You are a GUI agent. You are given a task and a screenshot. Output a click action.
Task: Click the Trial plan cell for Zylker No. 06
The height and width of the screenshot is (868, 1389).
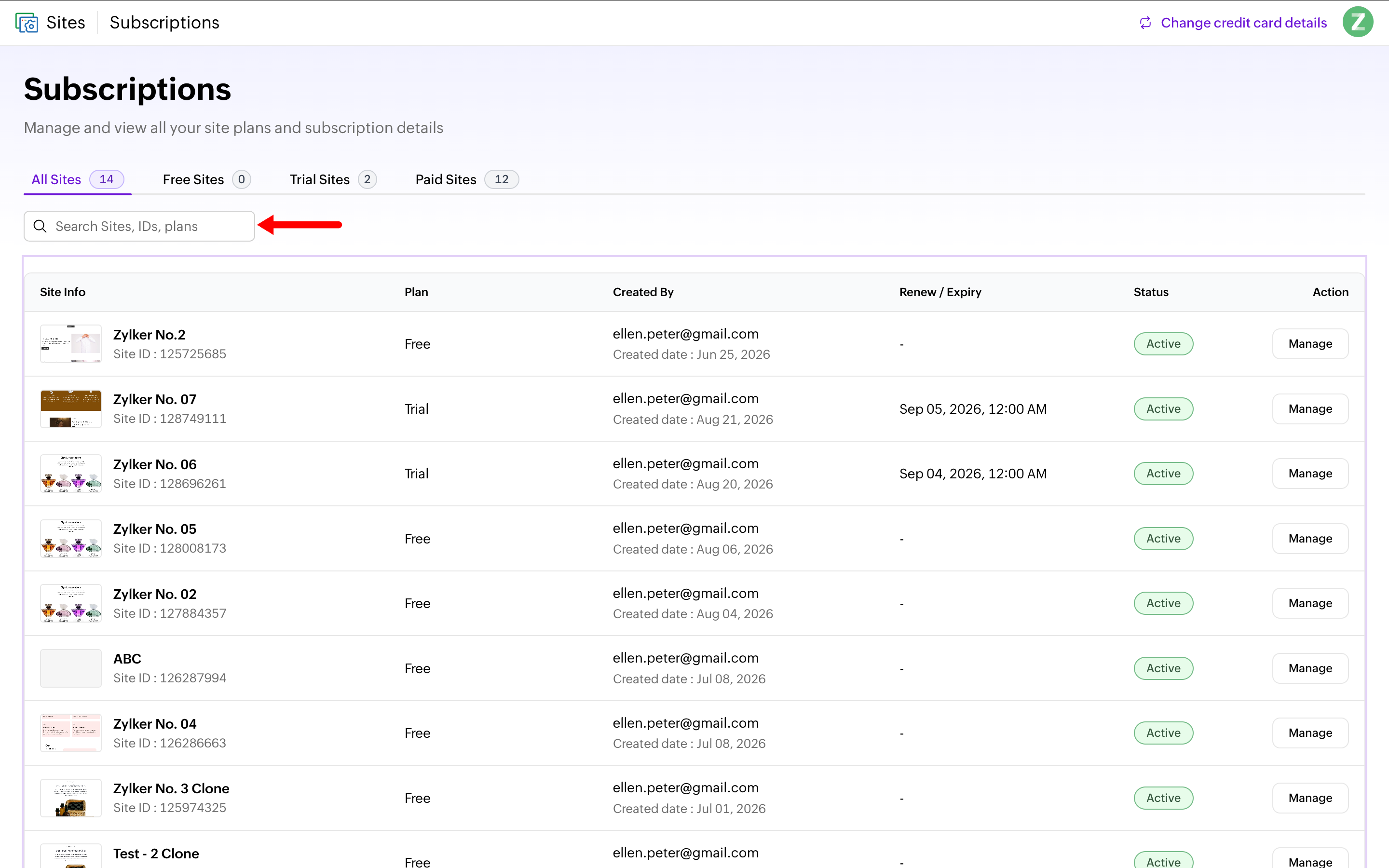[x=416, y=474]
